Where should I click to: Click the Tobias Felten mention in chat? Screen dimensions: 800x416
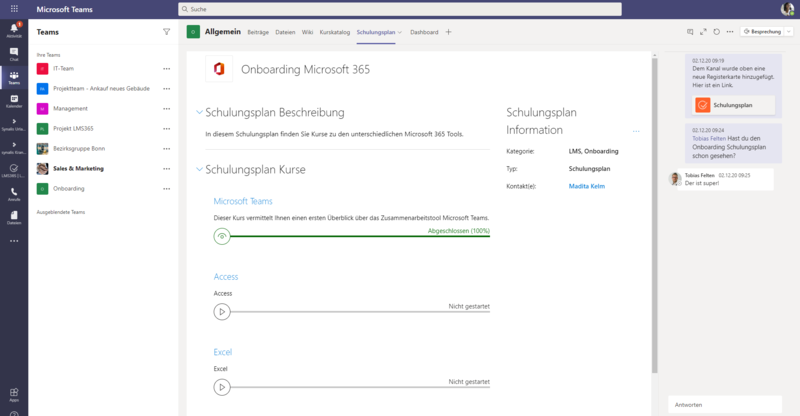pos(709,138)
